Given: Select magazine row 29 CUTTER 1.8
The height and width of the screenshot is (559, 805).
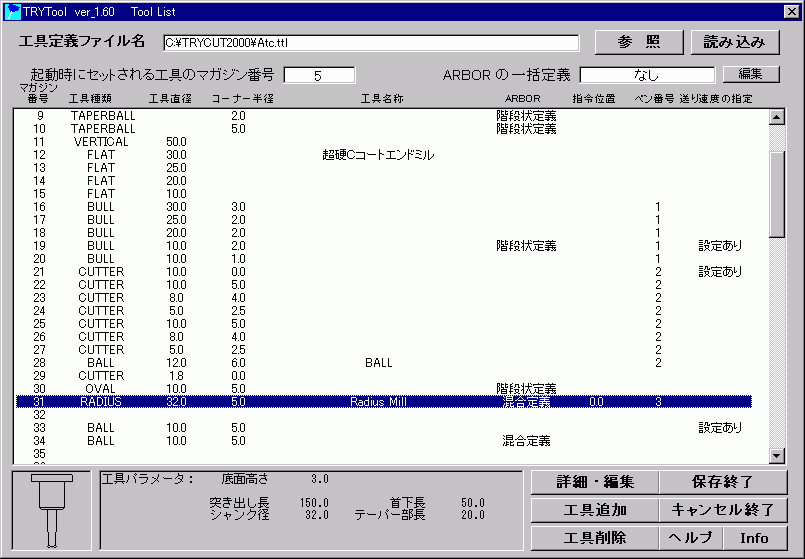Looking at the screenshot, I should tap(384, 376).
